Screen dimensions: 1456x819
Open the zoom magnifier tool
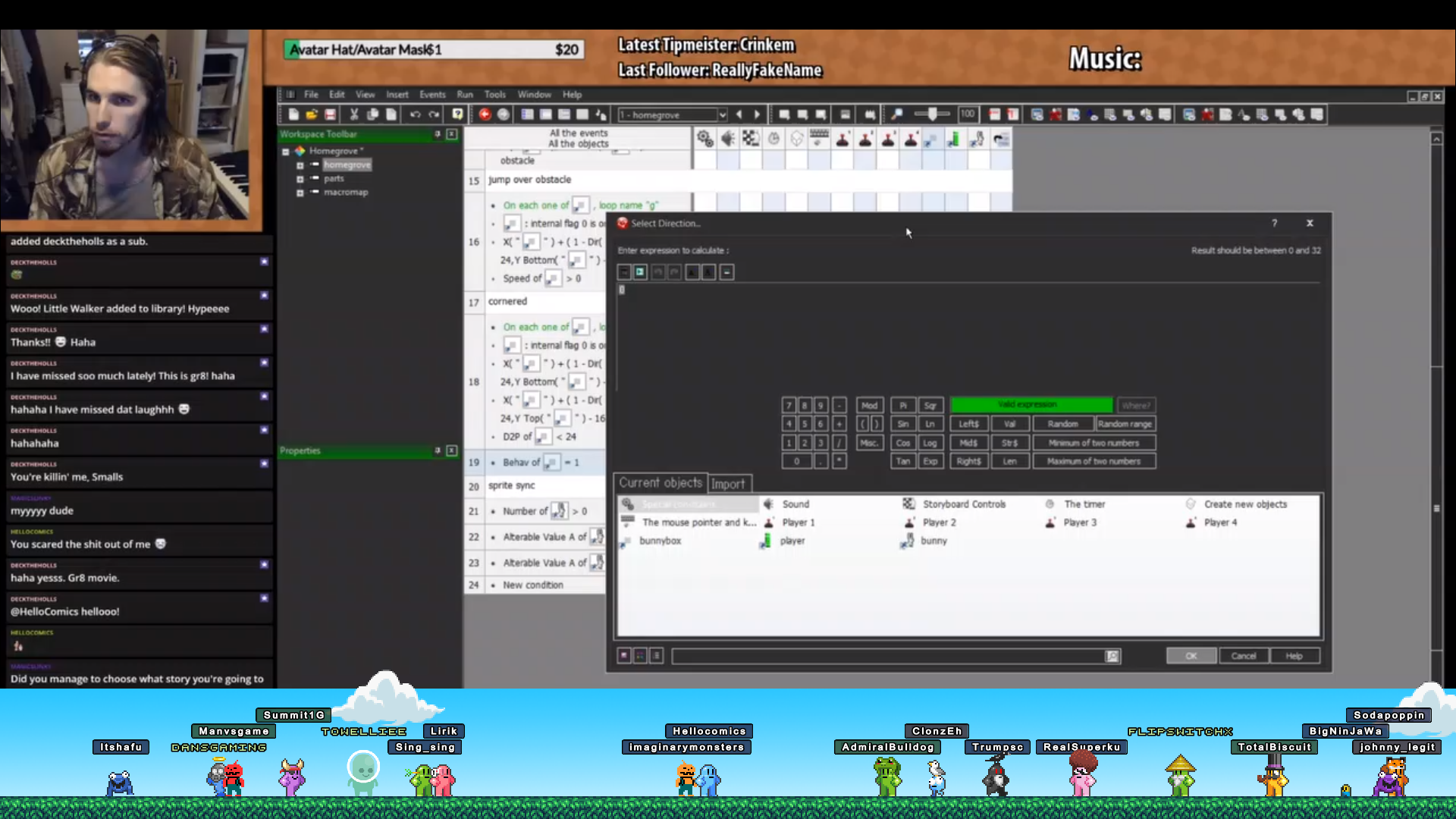(897, 115)
